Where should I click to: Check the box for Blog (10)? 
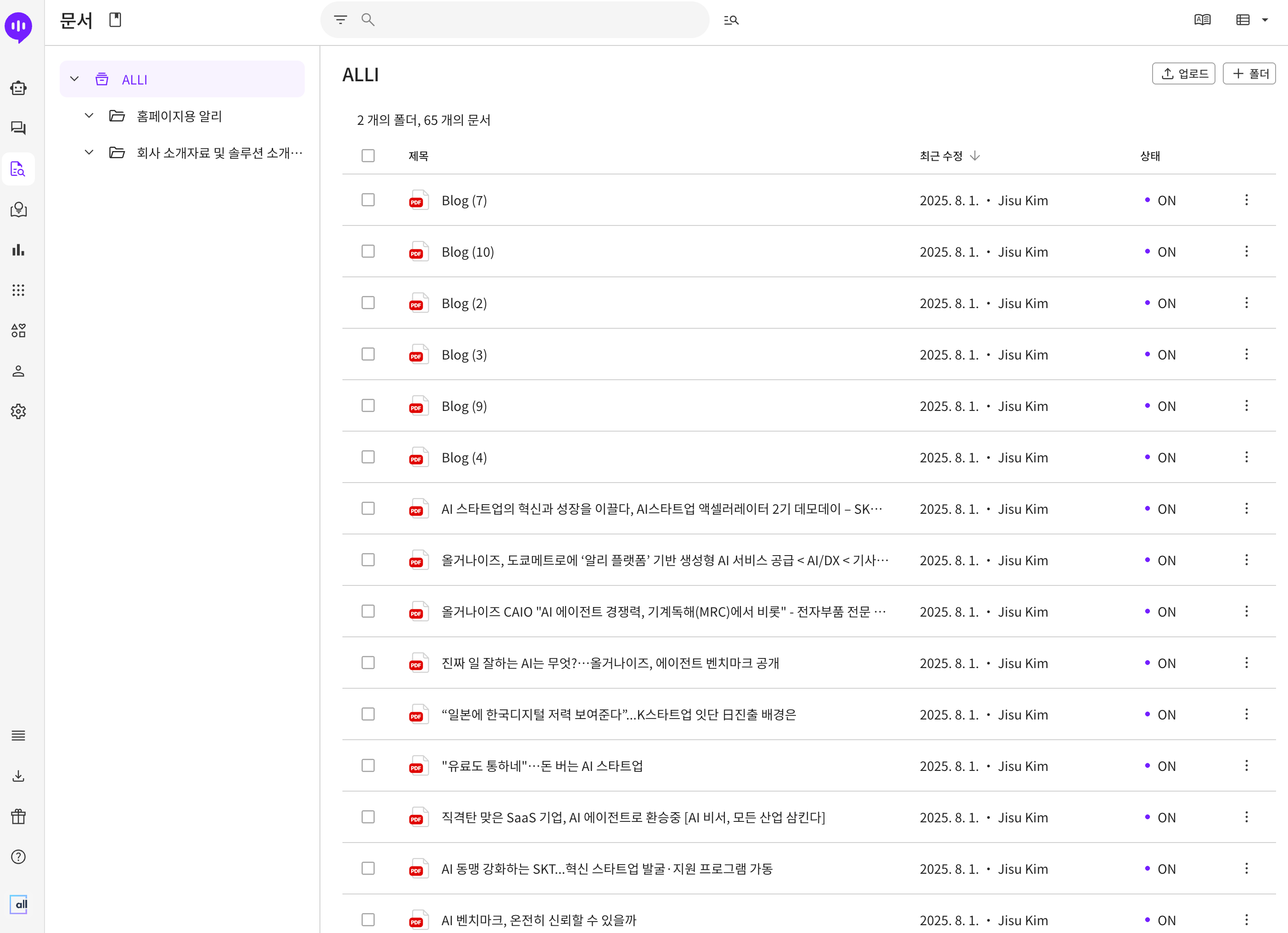click(368, 251)
